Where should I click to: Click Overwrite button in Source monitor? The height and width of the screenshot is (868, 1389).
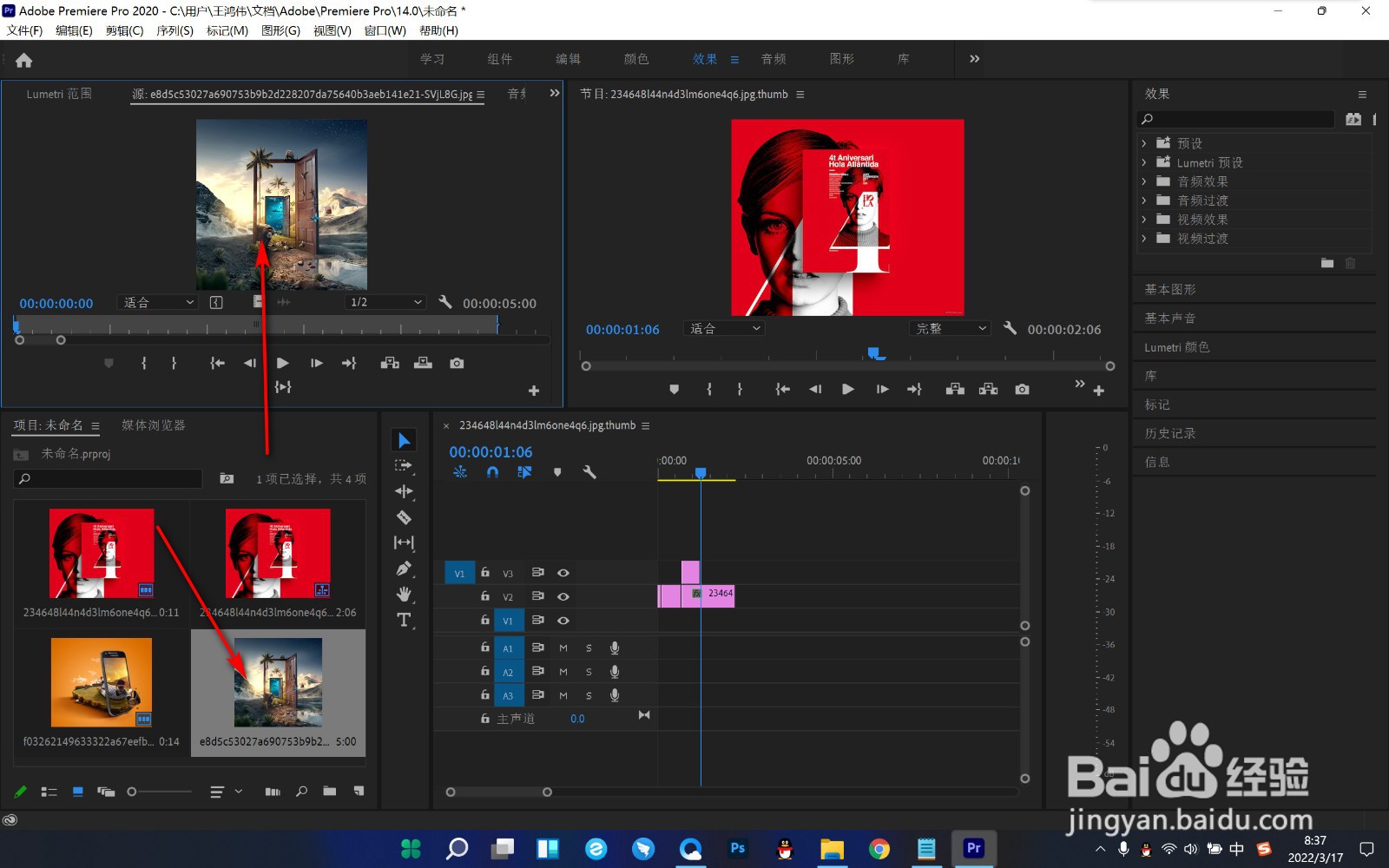(423, 363)
